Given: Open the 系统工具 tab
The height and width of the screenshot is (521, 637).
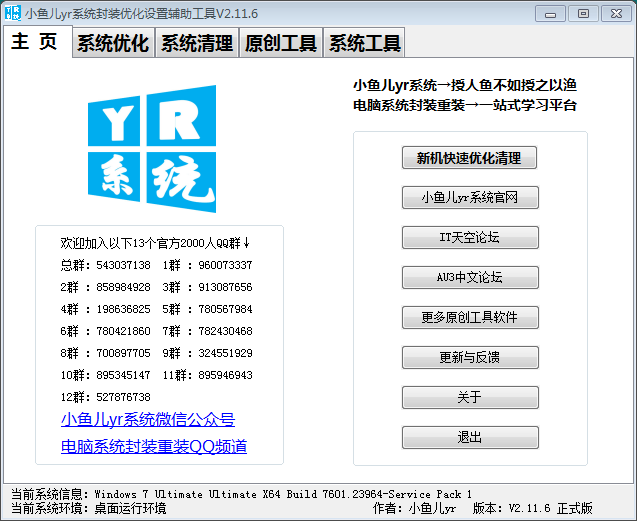Looking at the screenshot, I should [365, 44].
